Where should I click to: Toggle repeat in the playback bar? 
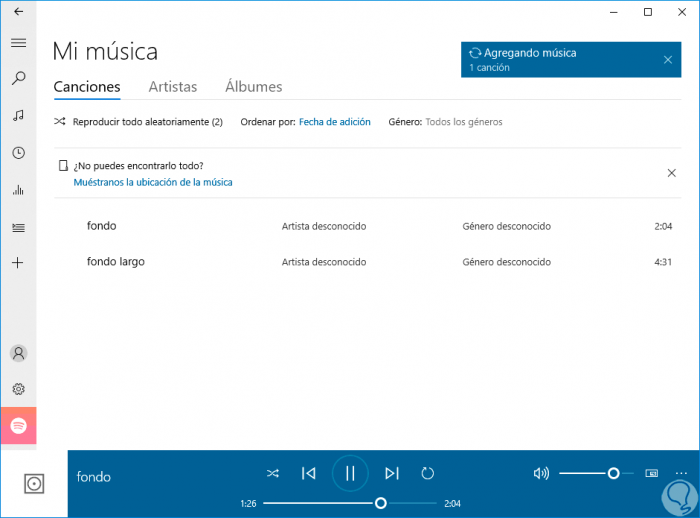(x=428, y=473)
